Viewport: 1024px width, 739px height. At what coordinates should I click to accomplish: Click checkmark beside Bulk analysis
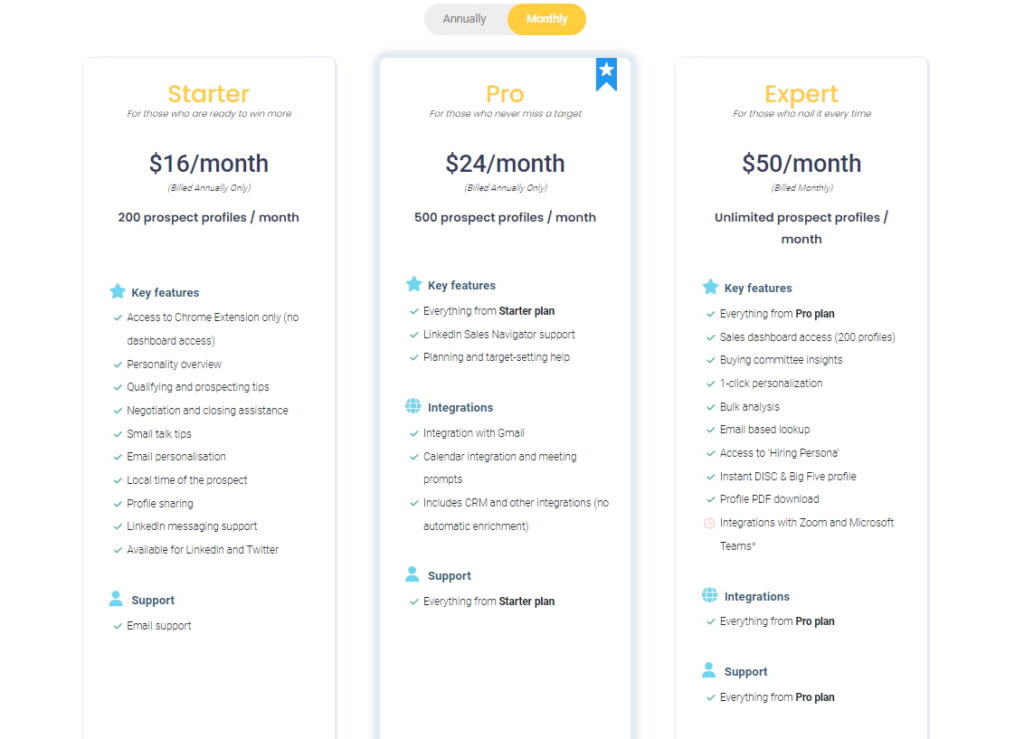click(x=710, y=407)
